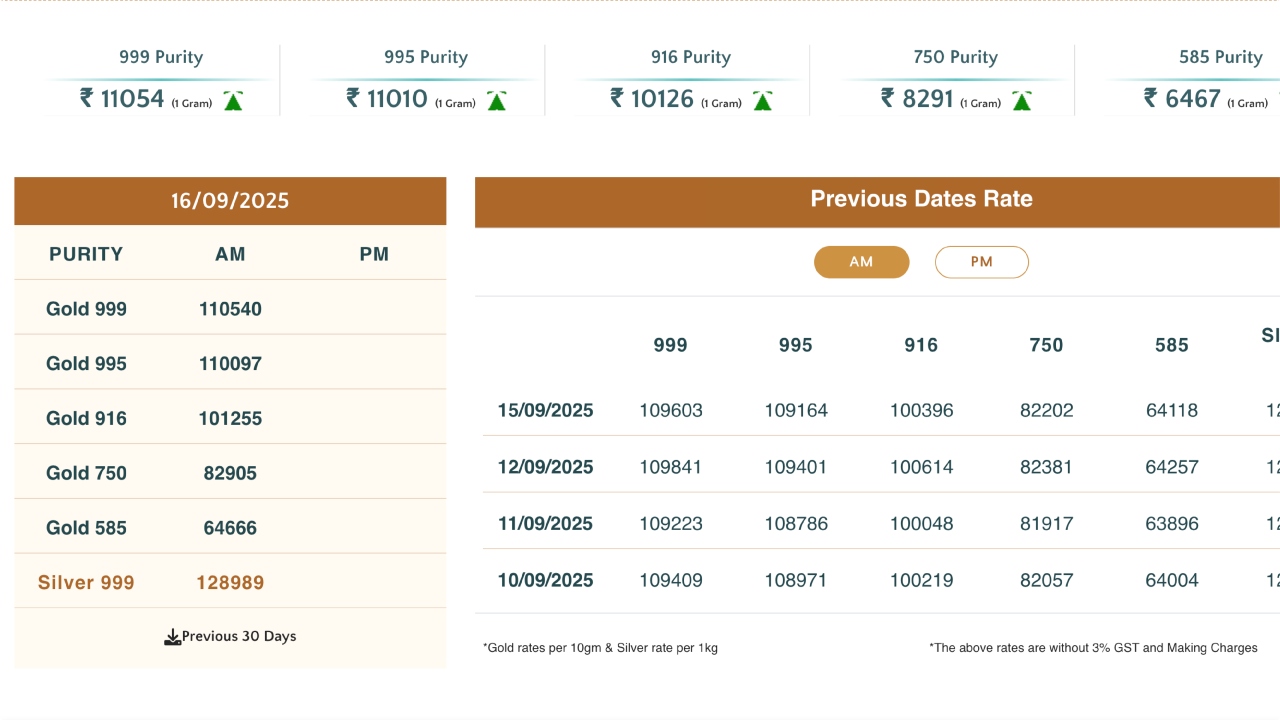Image resolution: width=1280 pixels, height=720 pixels.
Task: Select the 11/09/2025 row date
Action: click(x=545, y=524)
